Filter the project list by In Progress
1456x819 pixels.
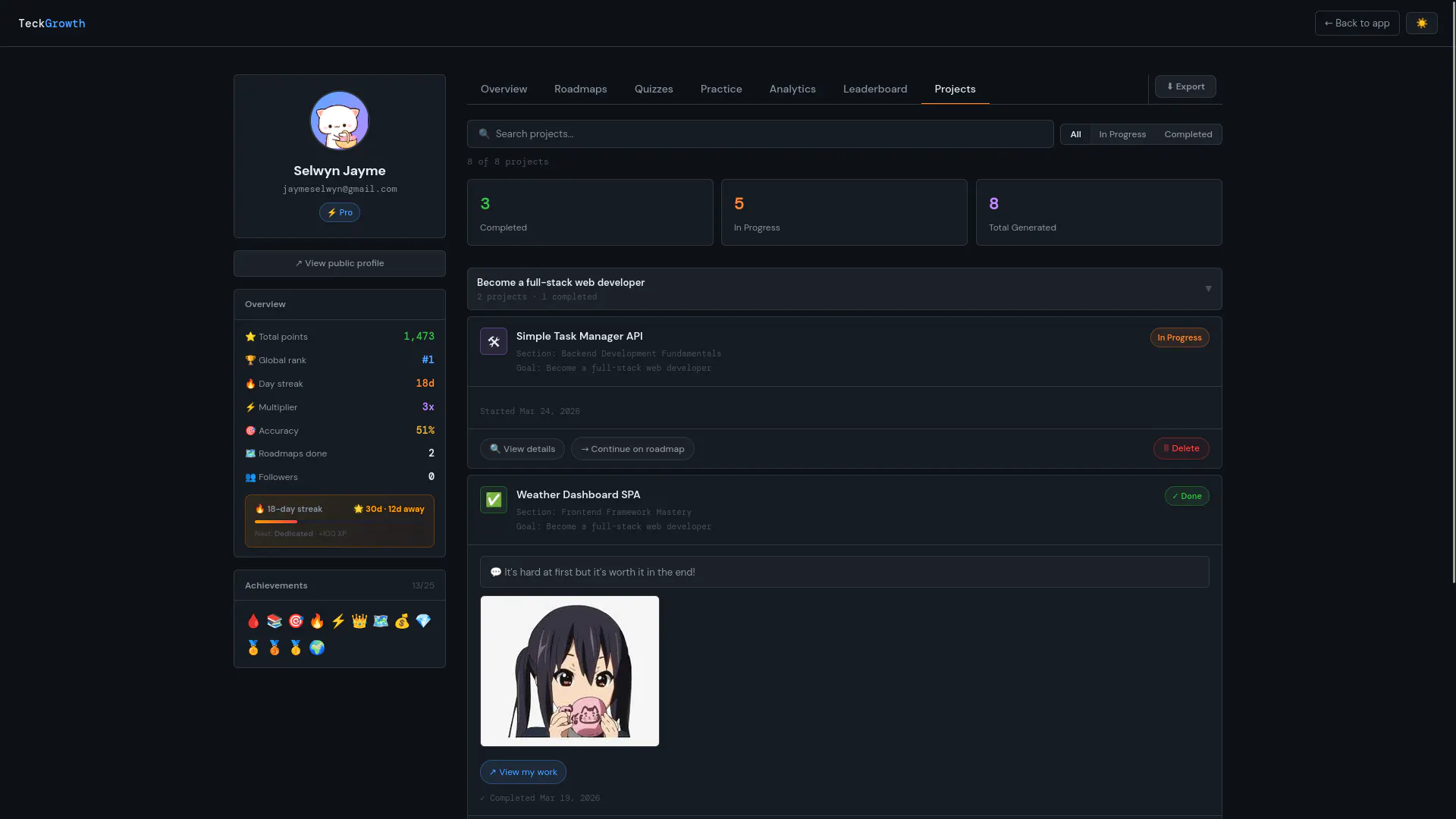pyautogui.click(x=1122, y=134)
